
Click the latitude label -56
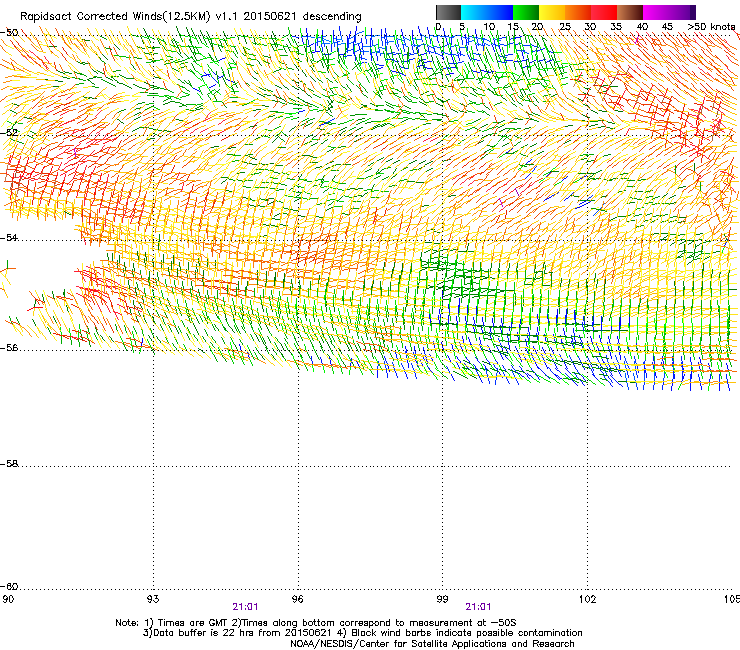pos(9,347)
